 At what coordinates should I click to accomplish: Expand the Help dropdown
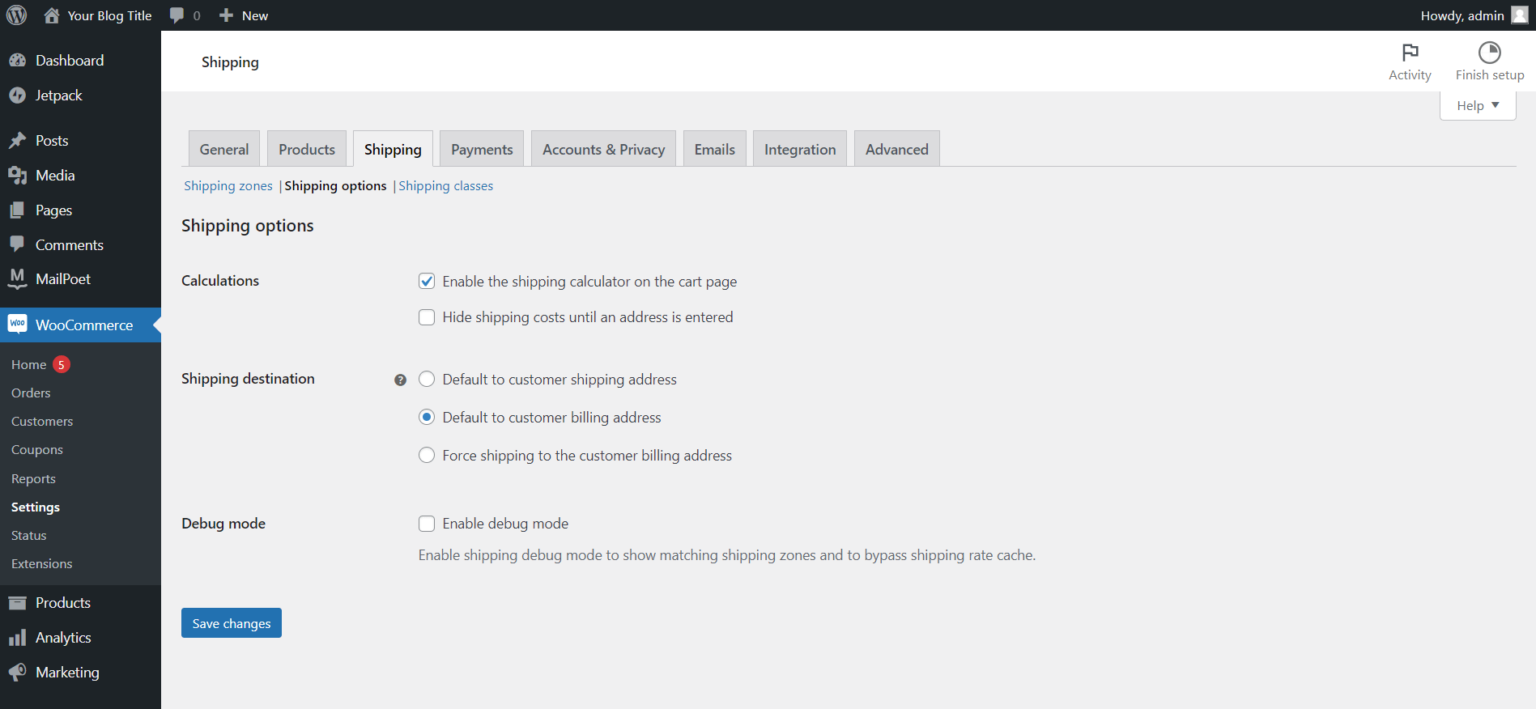[1477, 105]
